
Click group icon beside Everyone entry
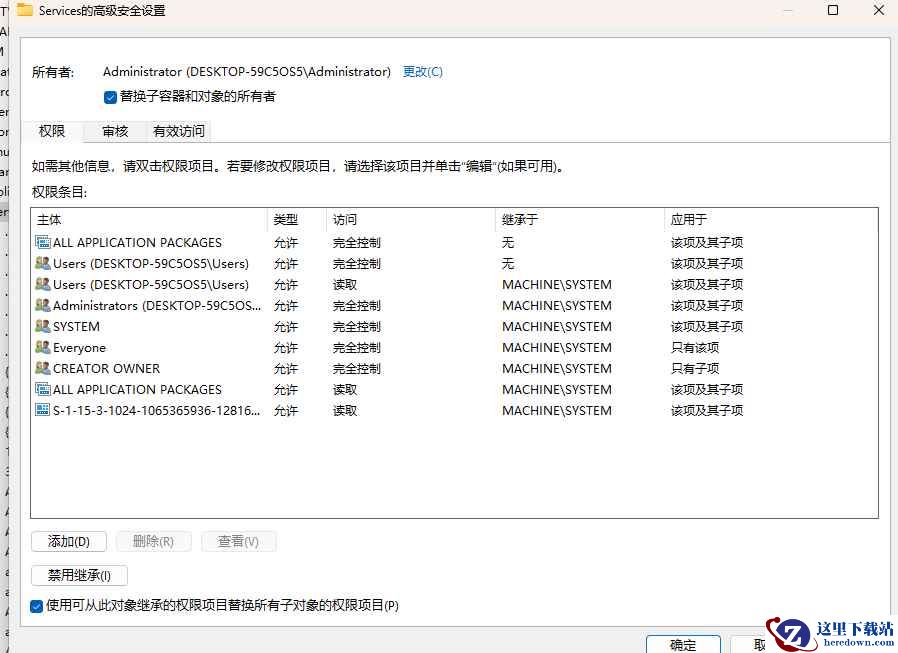click(42, 347)
